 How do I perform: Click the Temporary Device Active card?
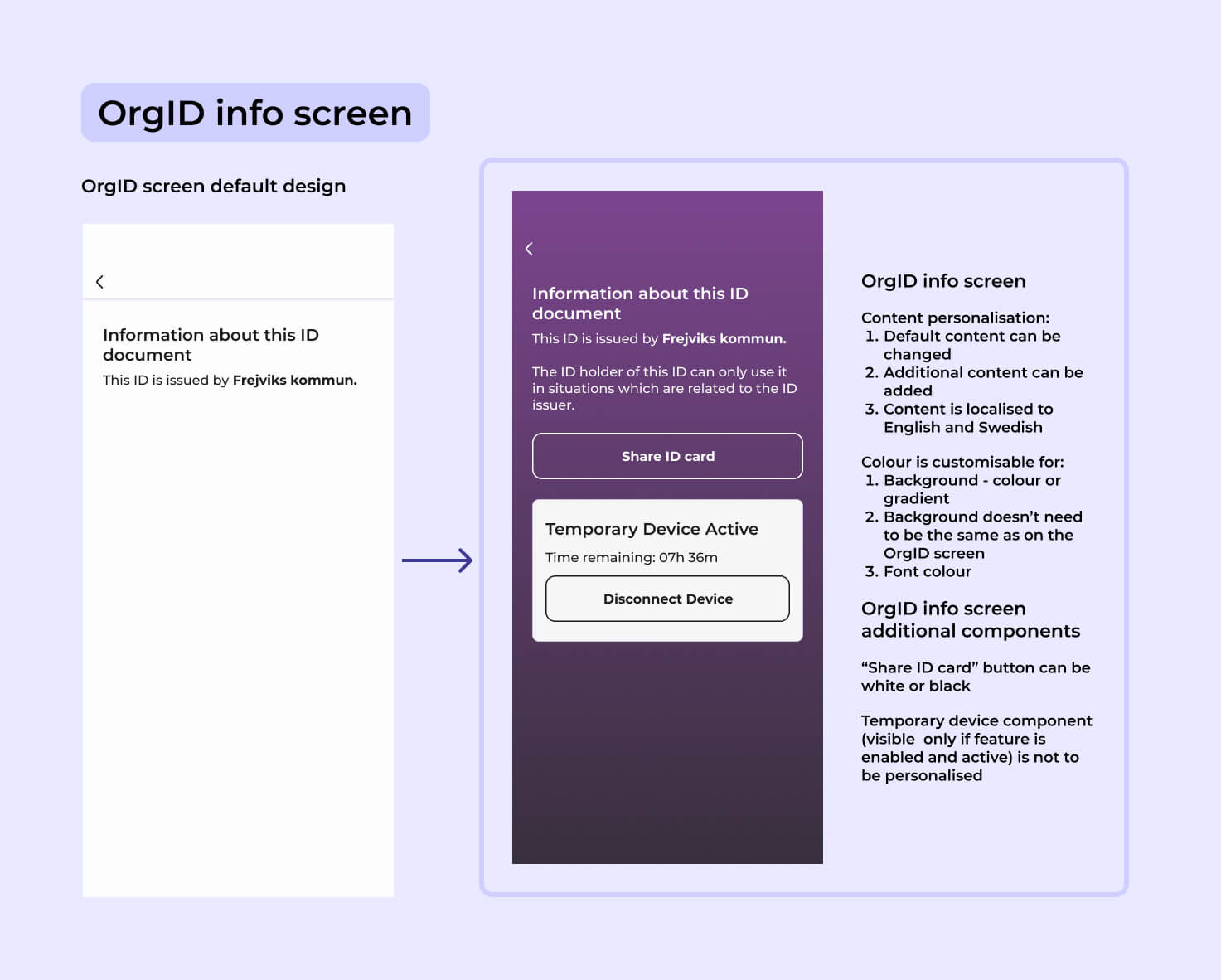667,570
